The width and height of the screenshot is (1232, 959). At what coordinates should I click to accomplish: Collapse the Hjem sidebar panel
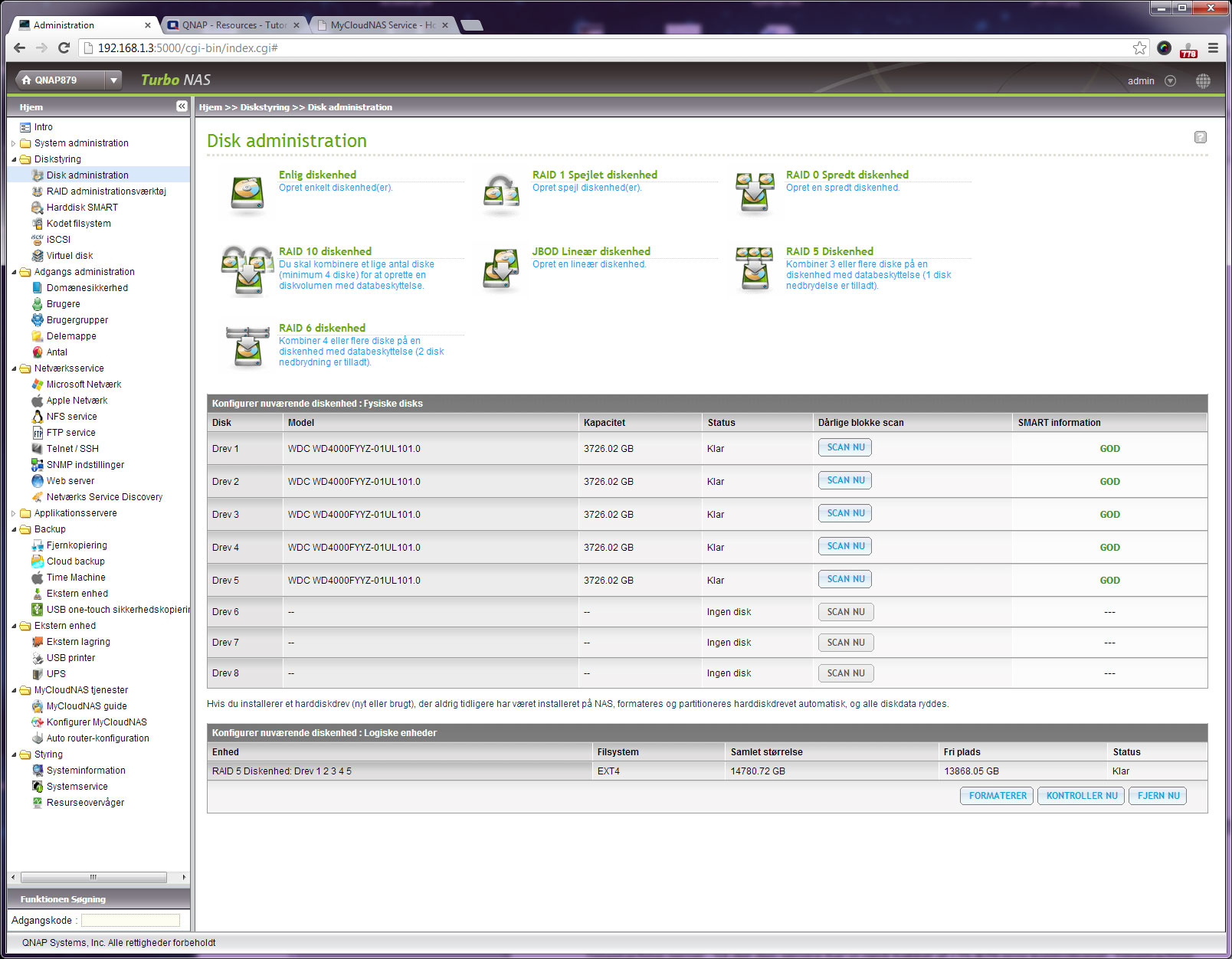click(x=182, y=106)
